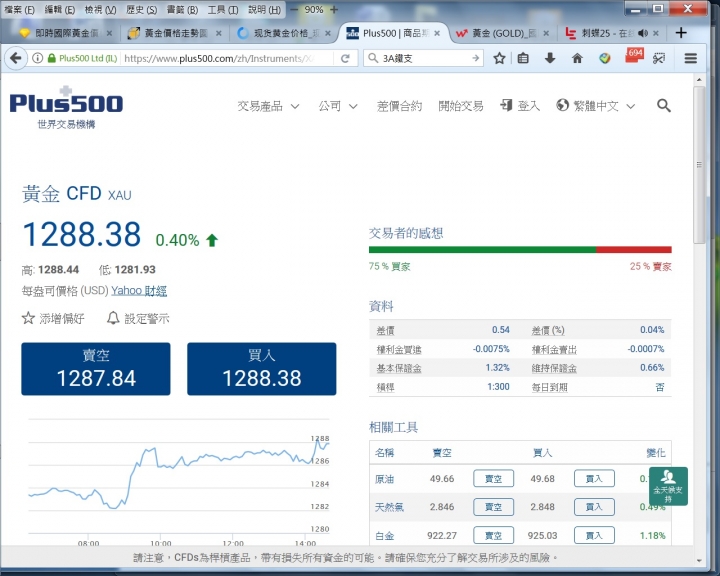This screenshot has height=576, width=720.
Task: Click the 登入 login link
Action: [x=520, y=106]
